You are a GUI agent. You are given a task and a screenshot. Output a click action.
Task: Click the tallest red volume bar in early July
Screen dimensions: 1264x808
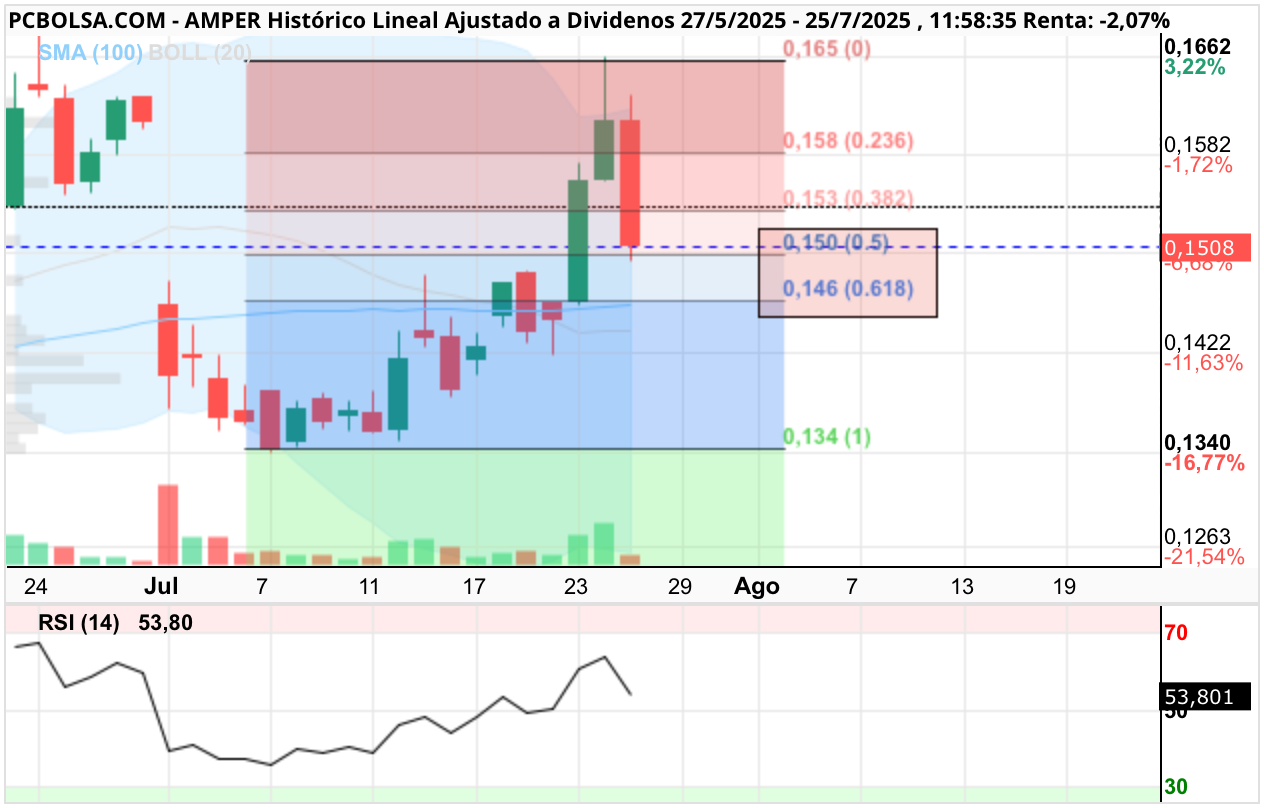(x=167, y=525)
